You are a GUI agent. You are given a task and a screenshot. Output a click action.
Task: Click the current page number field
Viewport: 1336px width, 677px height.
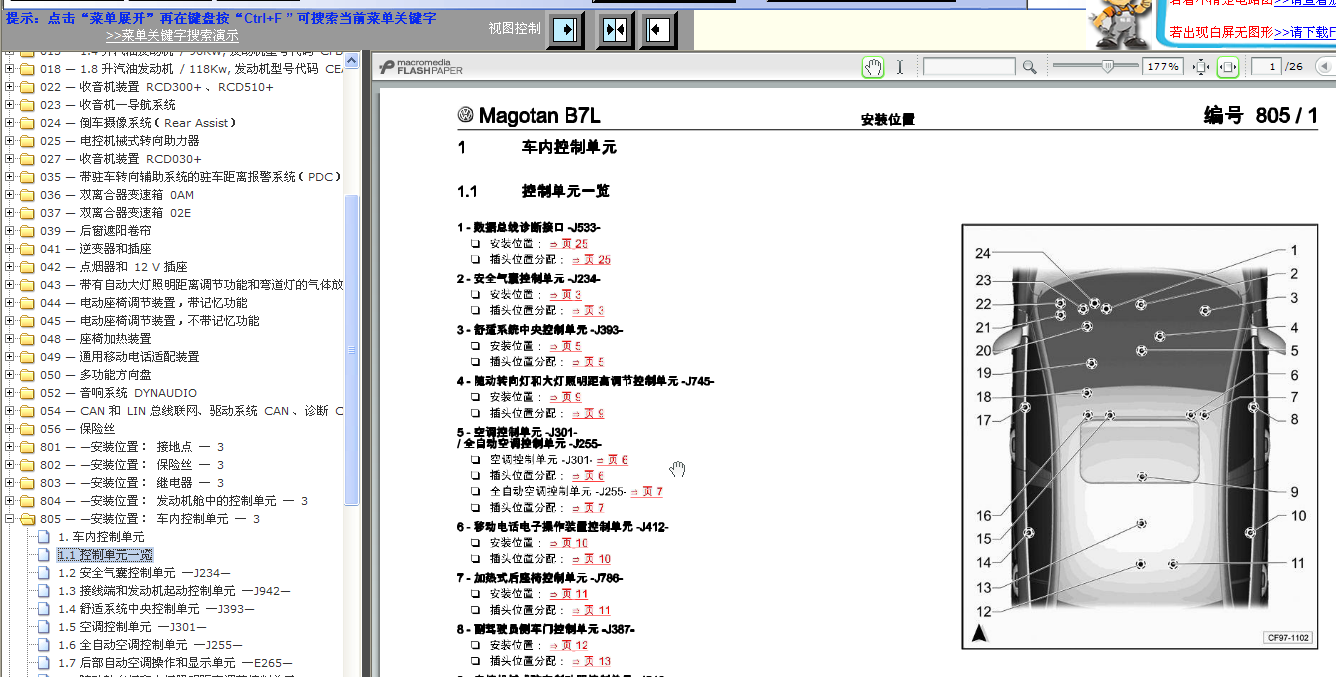pos(1268,67)
